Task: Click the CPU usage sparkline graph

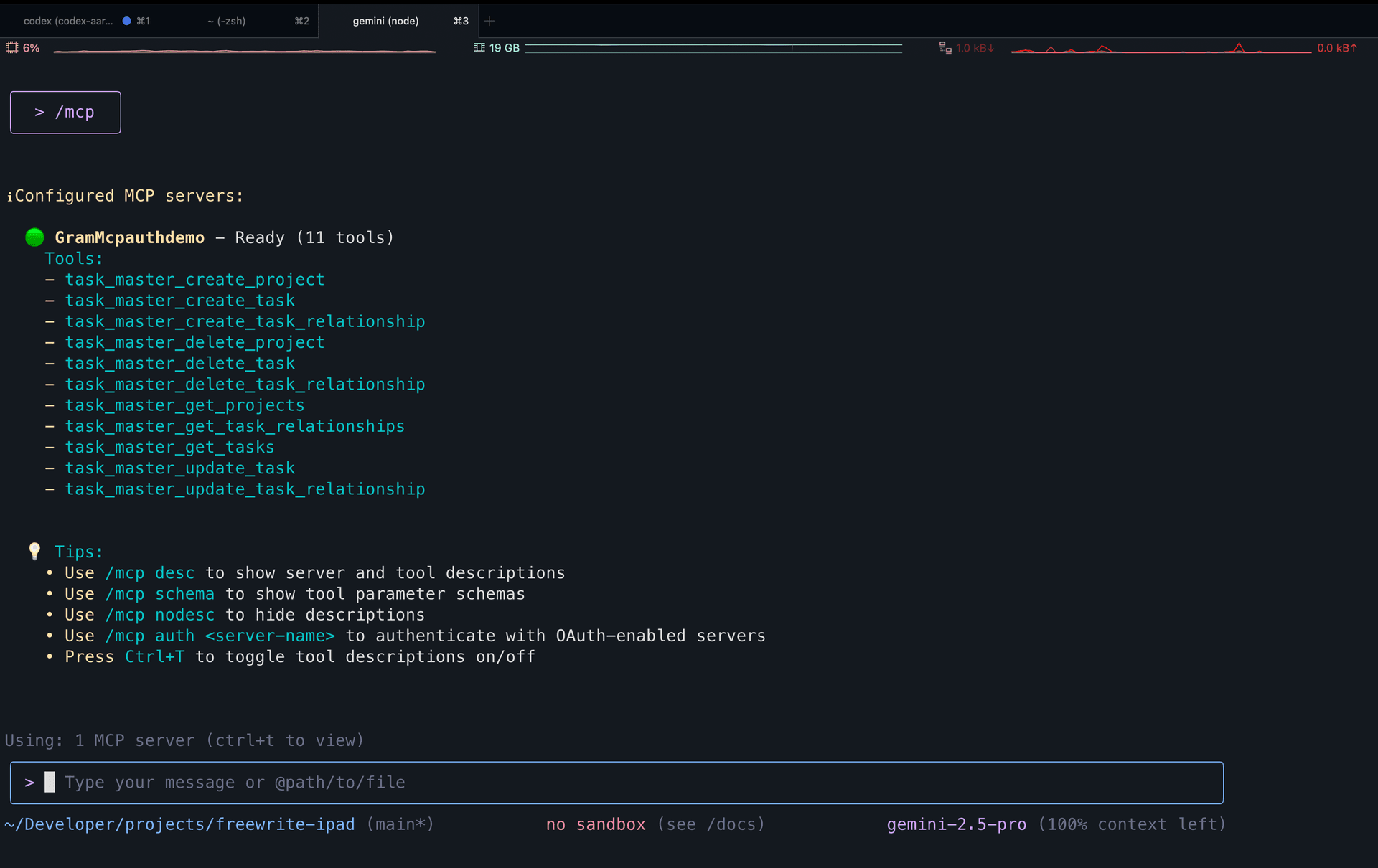Action: [244, 50]
